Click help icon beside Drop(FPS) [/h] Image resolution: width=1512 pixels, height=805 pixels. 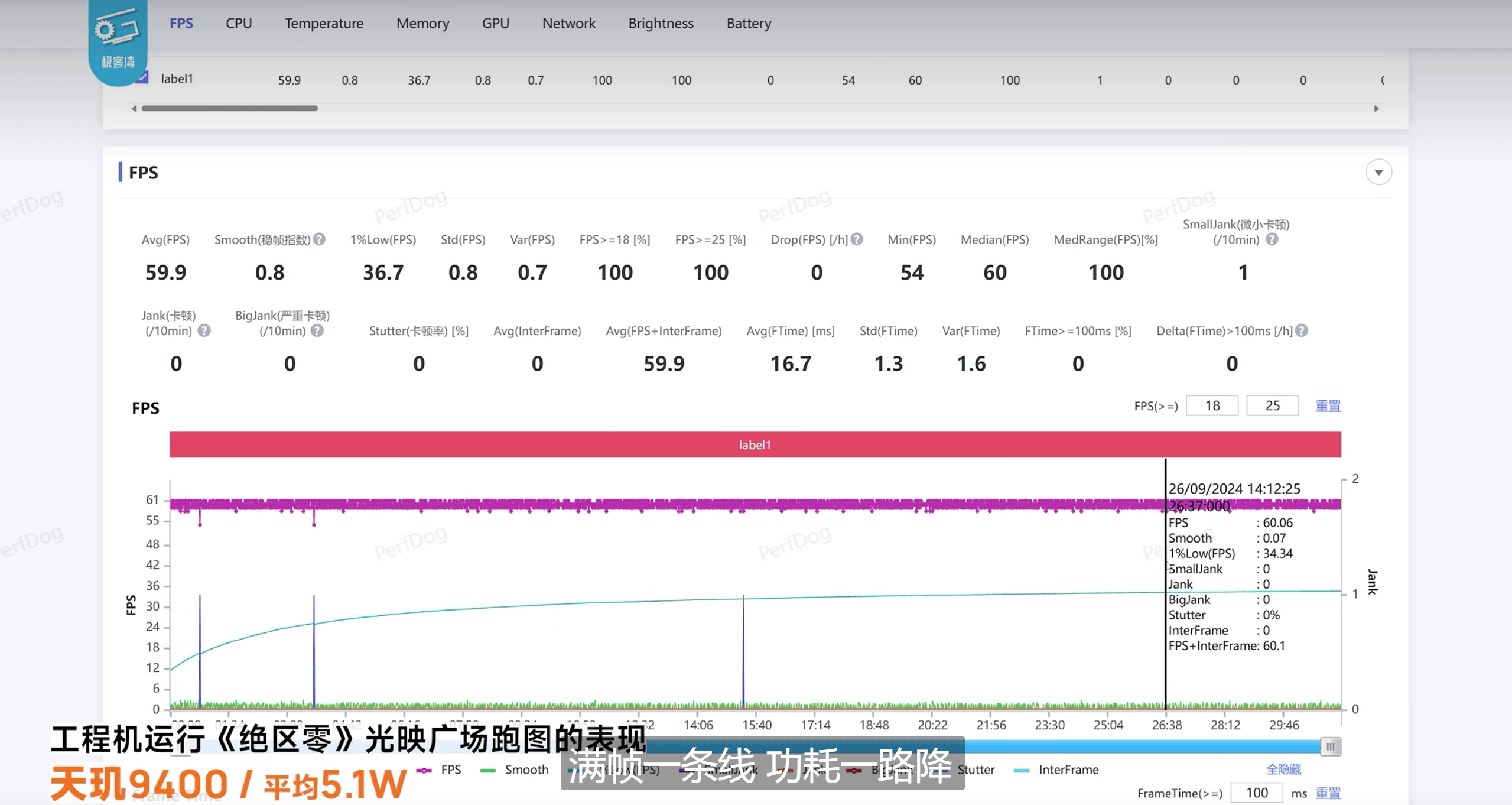click(857, 239)
